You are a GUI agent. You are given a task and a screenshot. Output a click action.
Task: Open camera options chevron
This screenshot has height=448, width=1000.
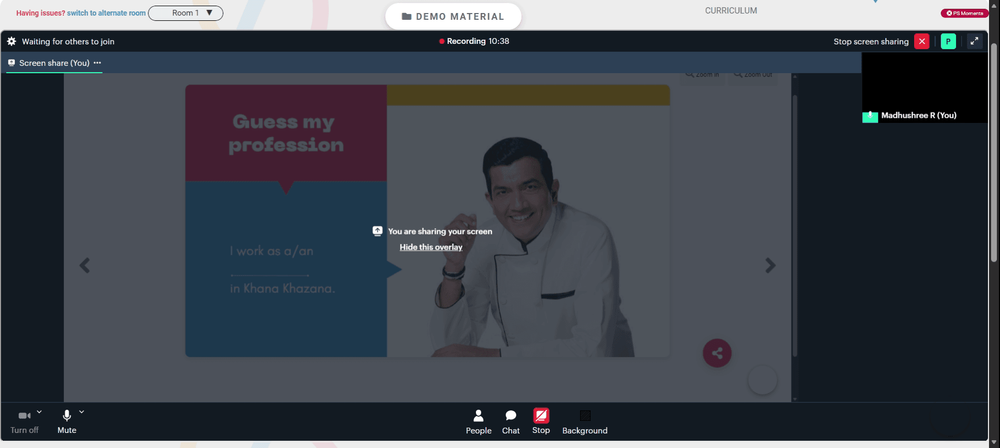point(40,412)
